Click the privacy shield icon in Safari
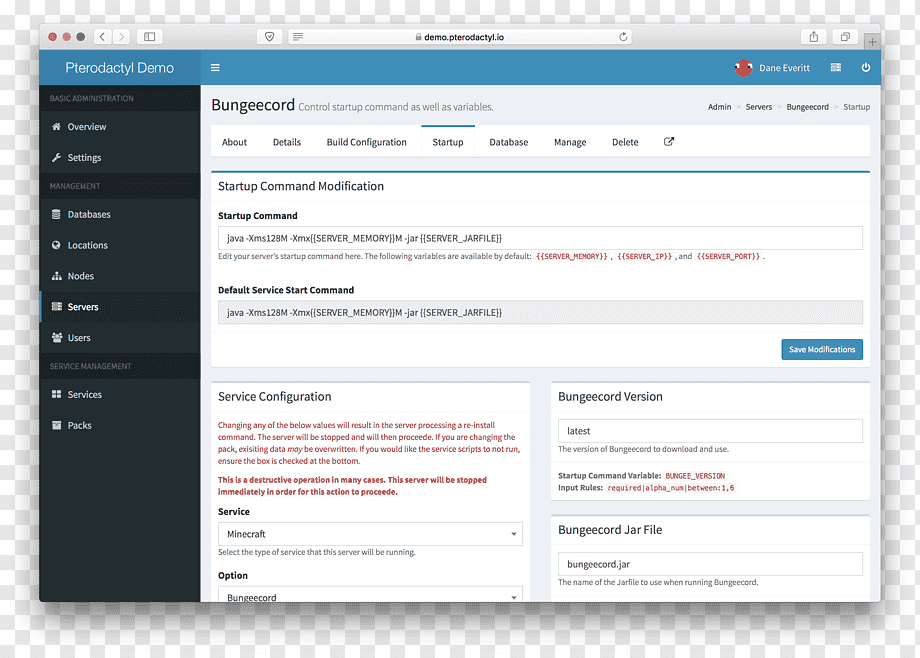Screen dimensions: 920x658 click(x=269, y=36)
